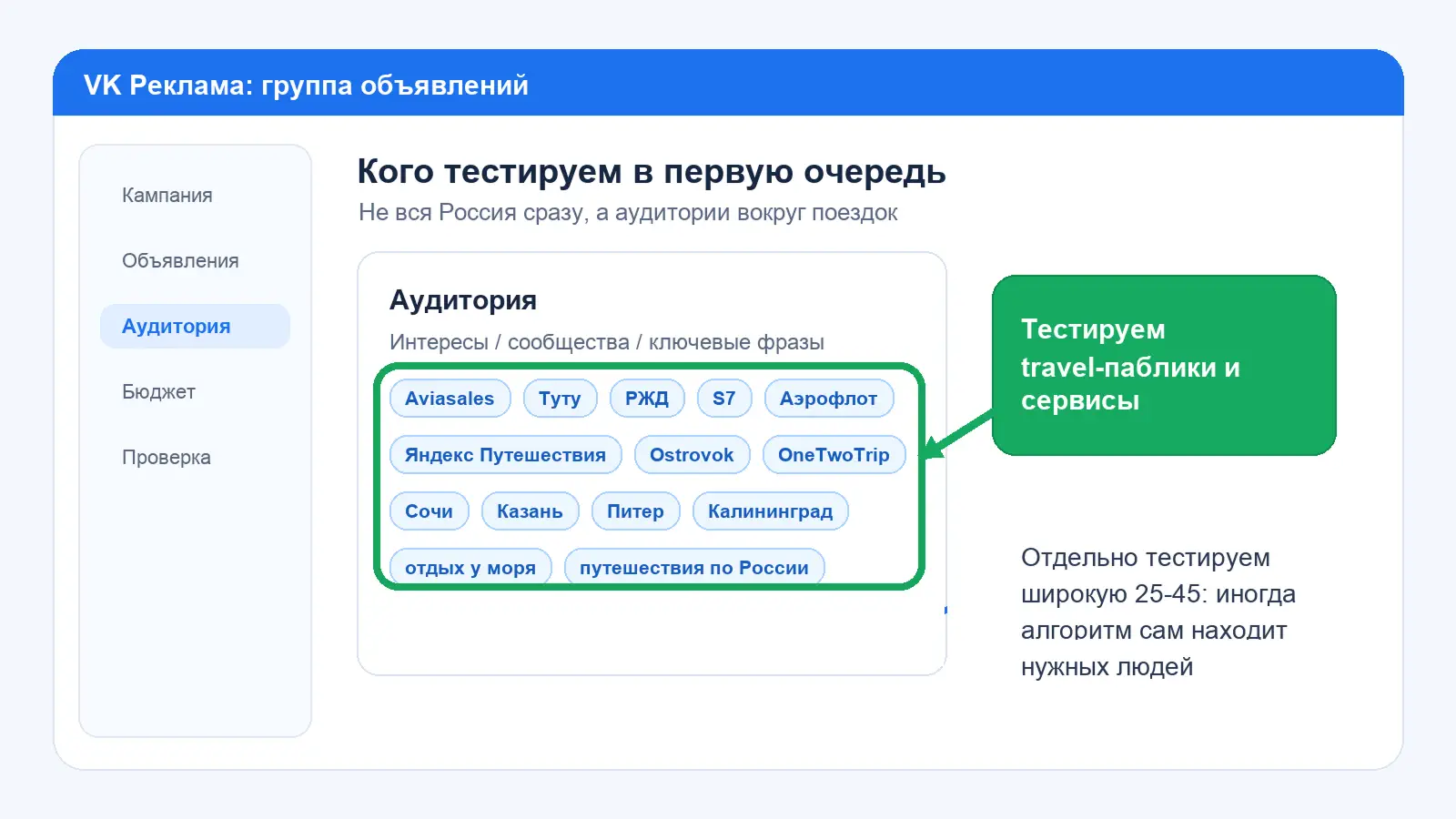
Task: Click the heading Кого тестируем в первую очередь
Action: pyautogui.click(x=652, y=171)
